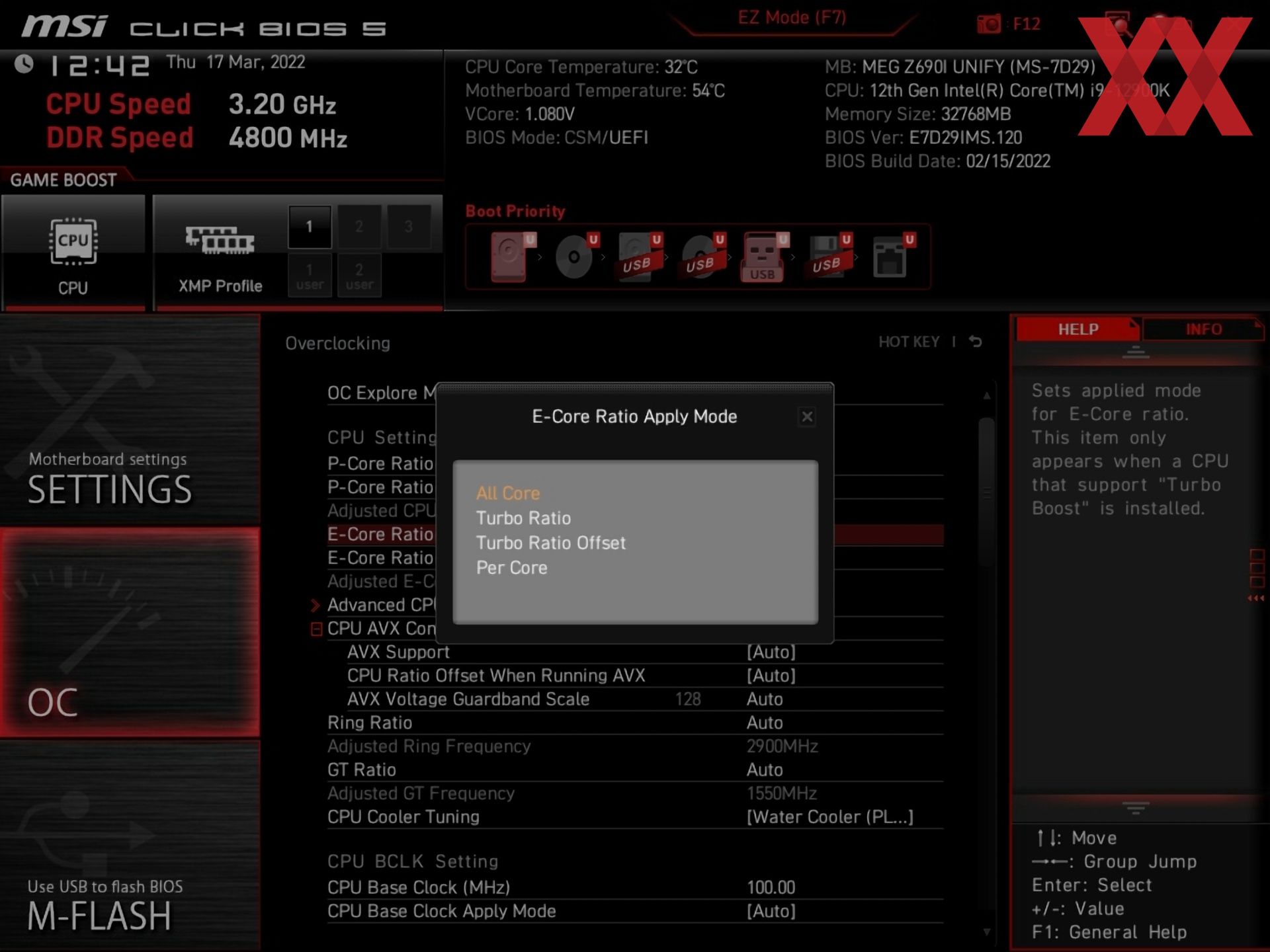
Task: Edit the GT Ratio Auto value
Action: tap(765, 770)
